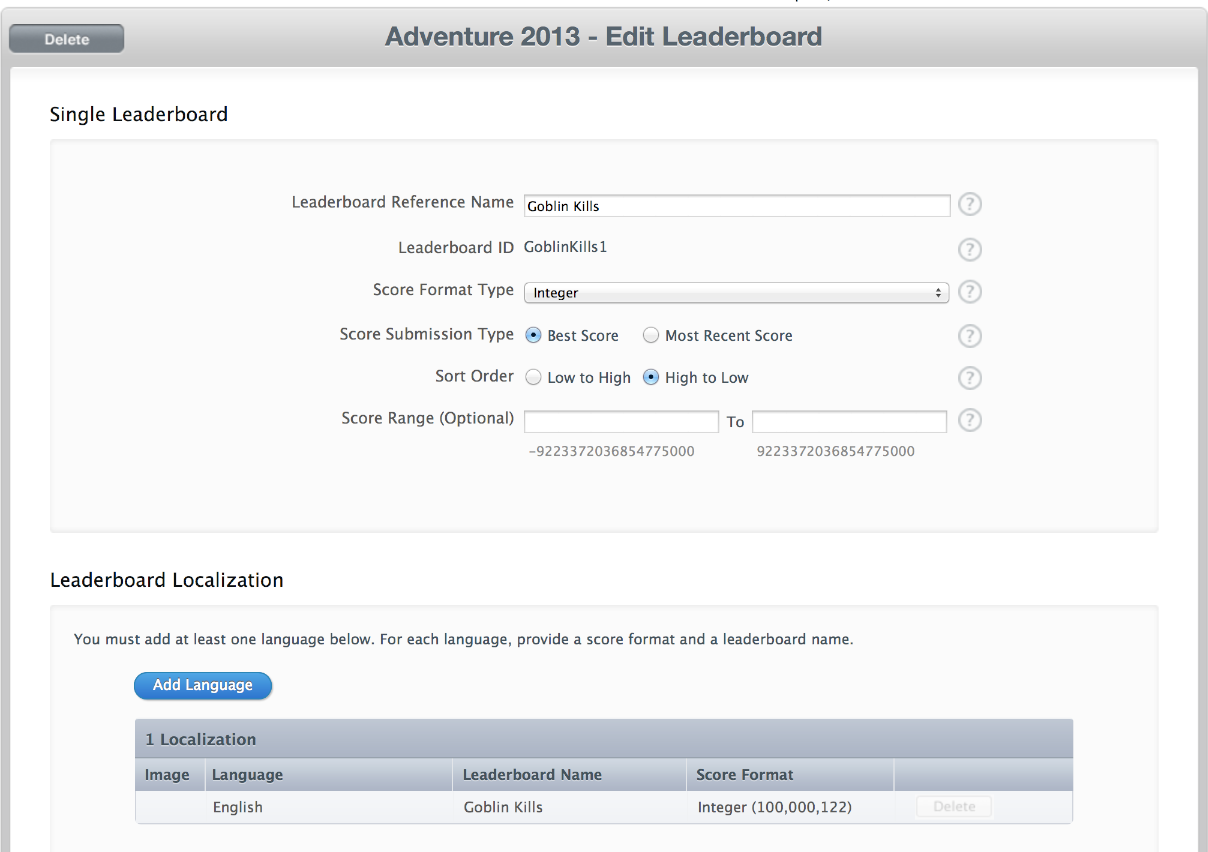Image resolution: width=1208 pixels, height=852 pixels.
Task: Click the Leaderboard Reference Name field
Action: coord(736,206)
